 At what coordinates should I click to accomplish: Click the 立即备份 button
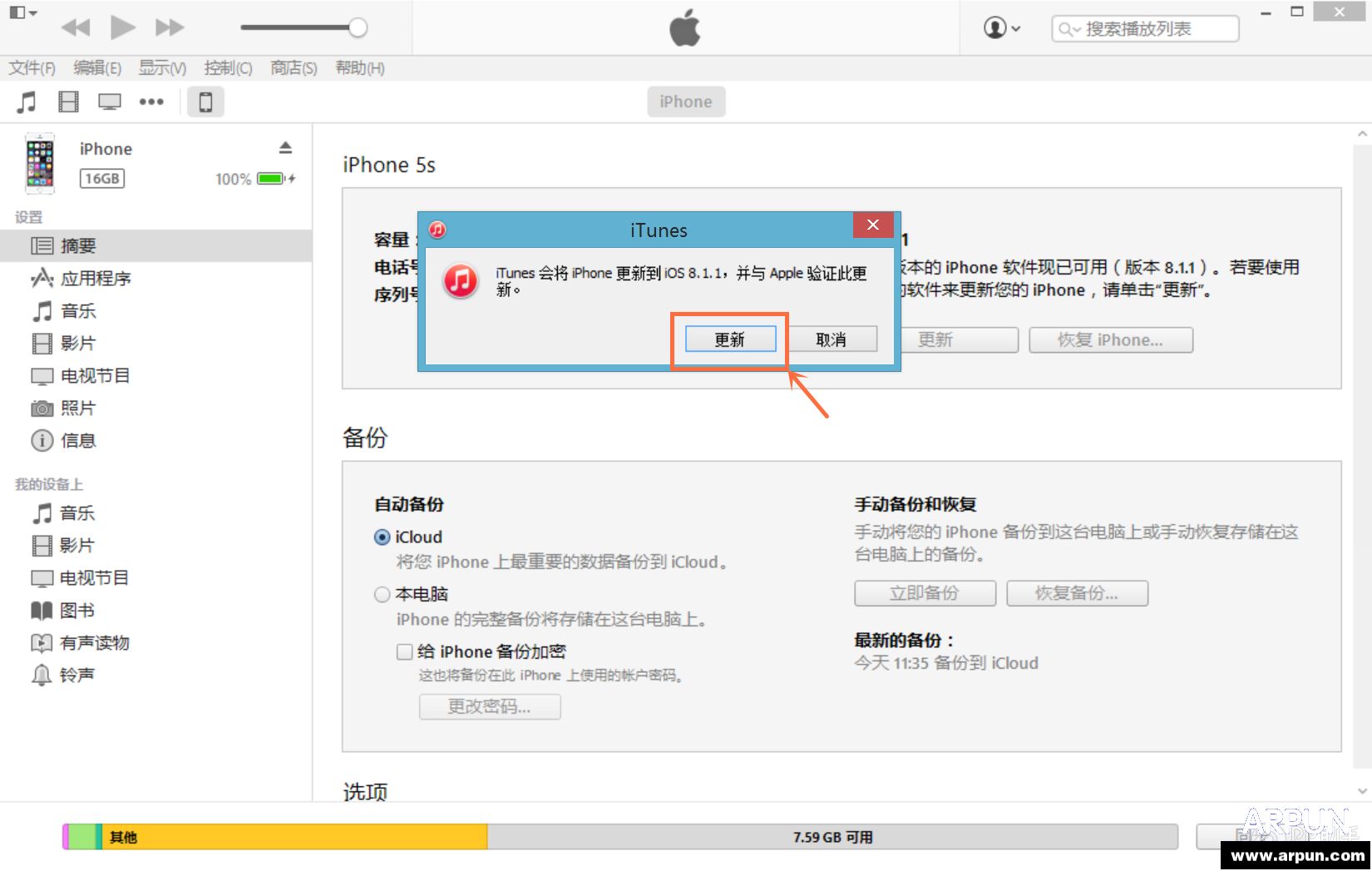pyautogui.click(x=924, y=593)
